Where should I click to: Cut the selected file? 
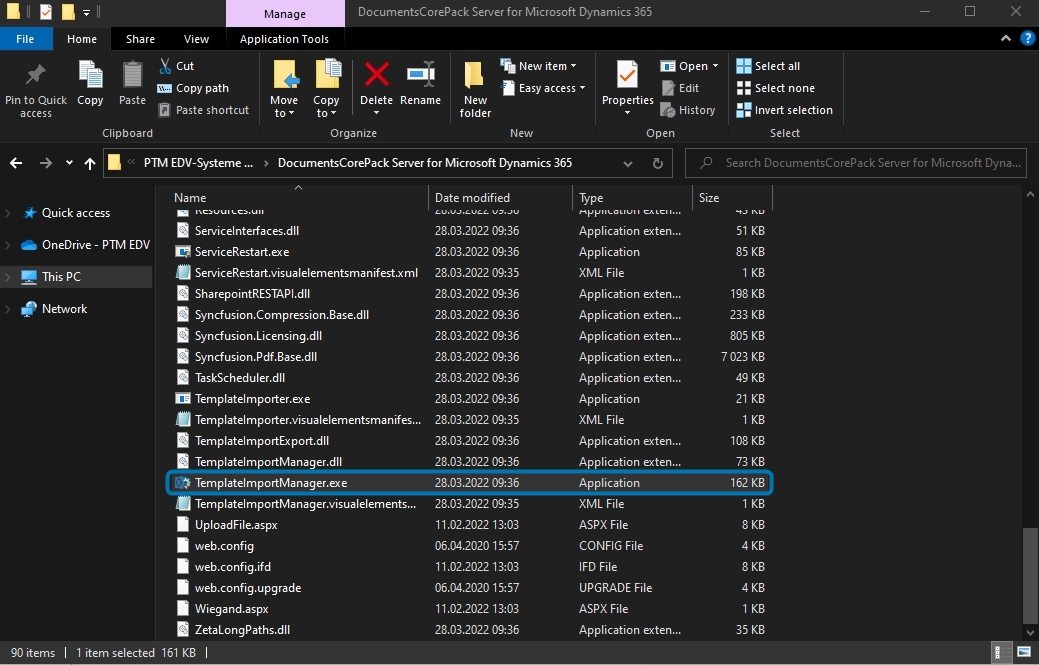click(177, 66)
